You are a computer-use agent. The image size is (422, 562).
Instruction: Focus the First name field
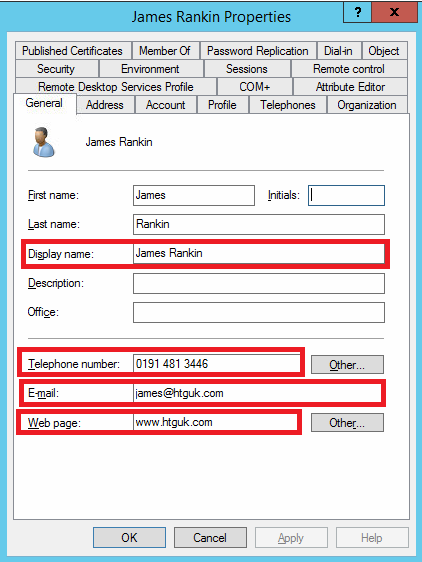[194, 195]
